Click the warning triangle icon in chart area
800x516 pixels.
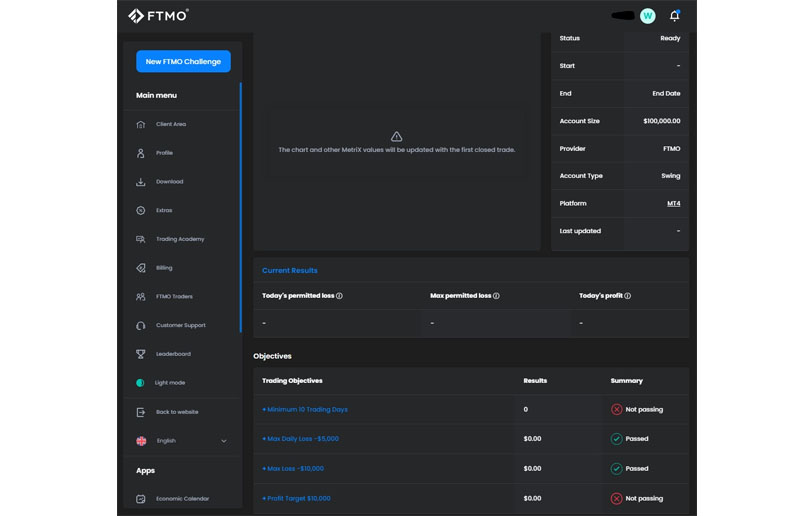tap(396, 136)
